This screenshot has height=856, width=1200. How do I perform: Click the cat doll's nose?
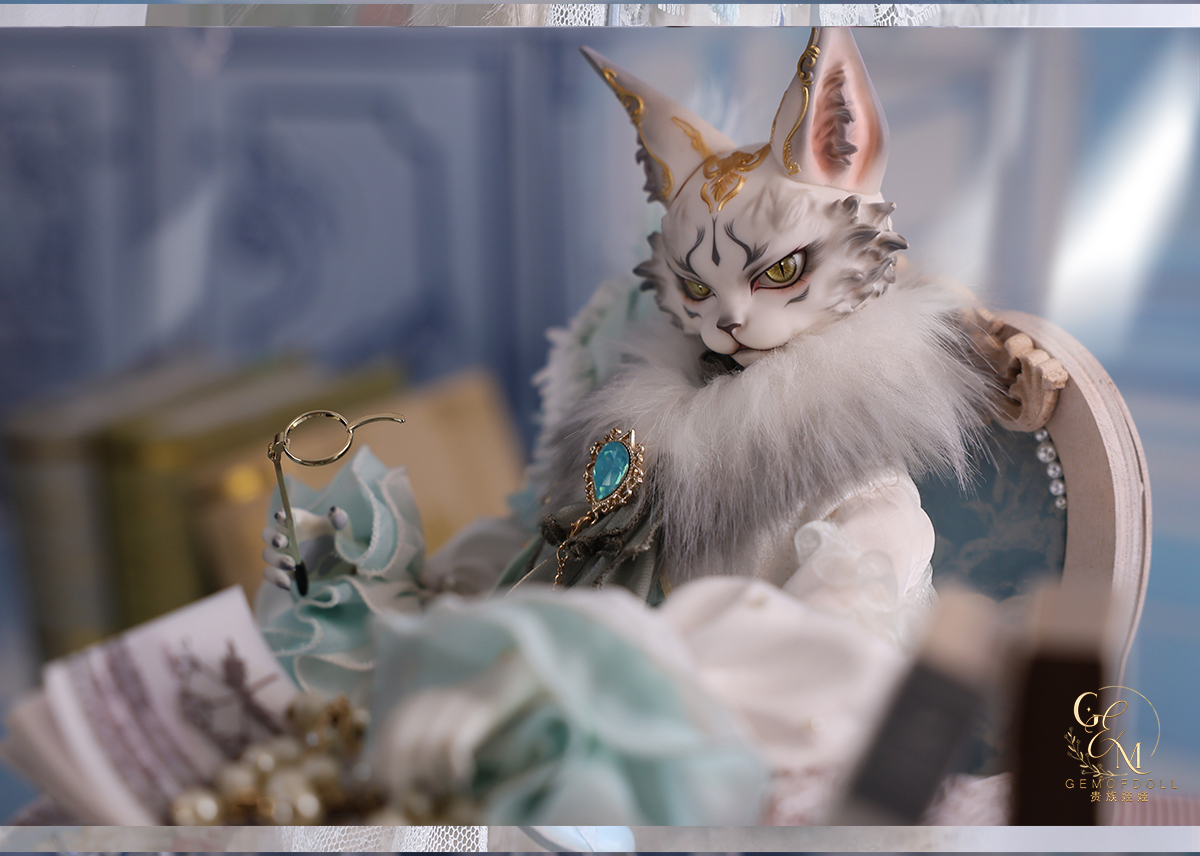click(728, 327)
